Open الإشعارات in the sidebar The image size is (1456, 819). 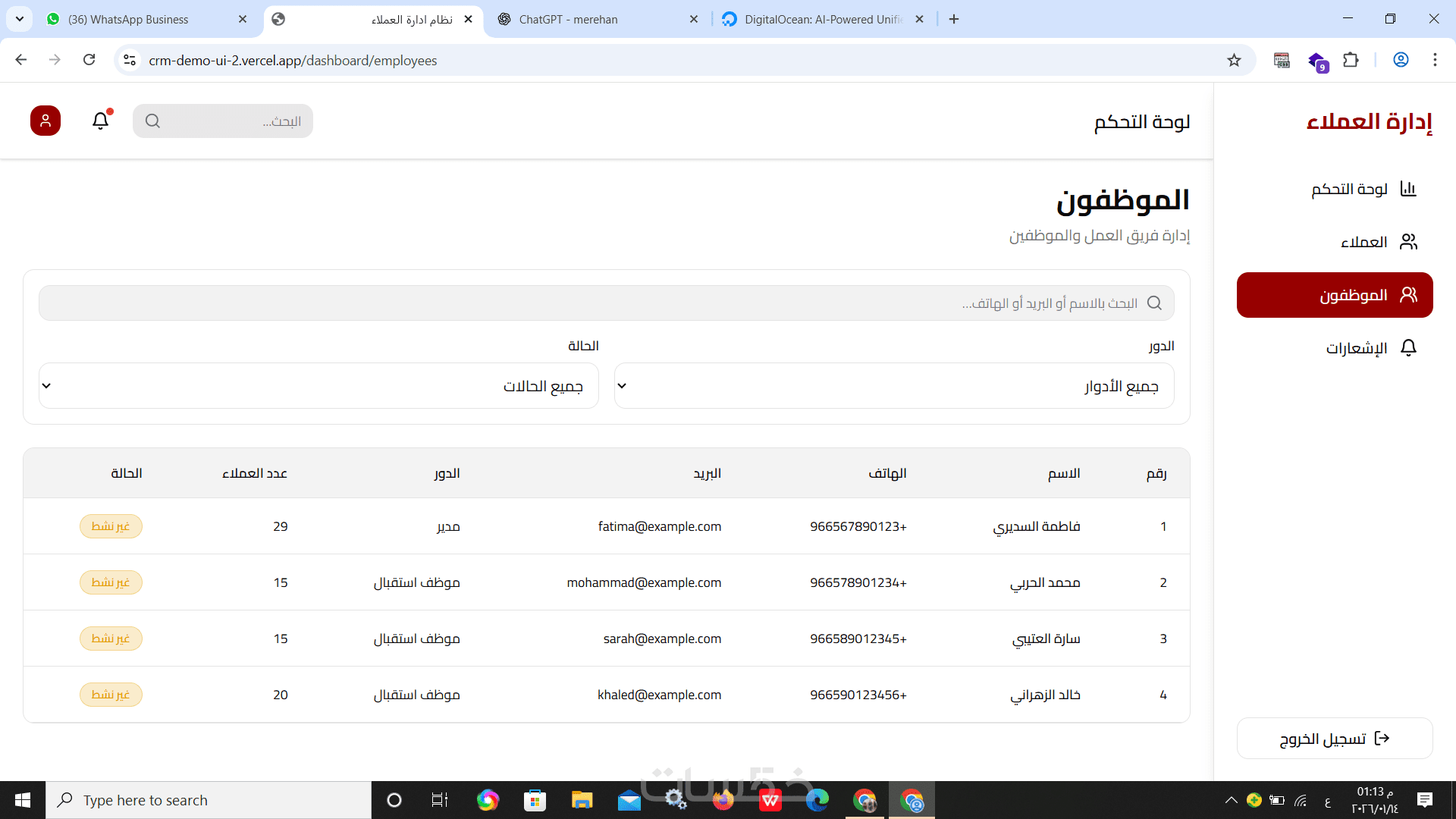pyautogui.click(x=1357, y=348)
